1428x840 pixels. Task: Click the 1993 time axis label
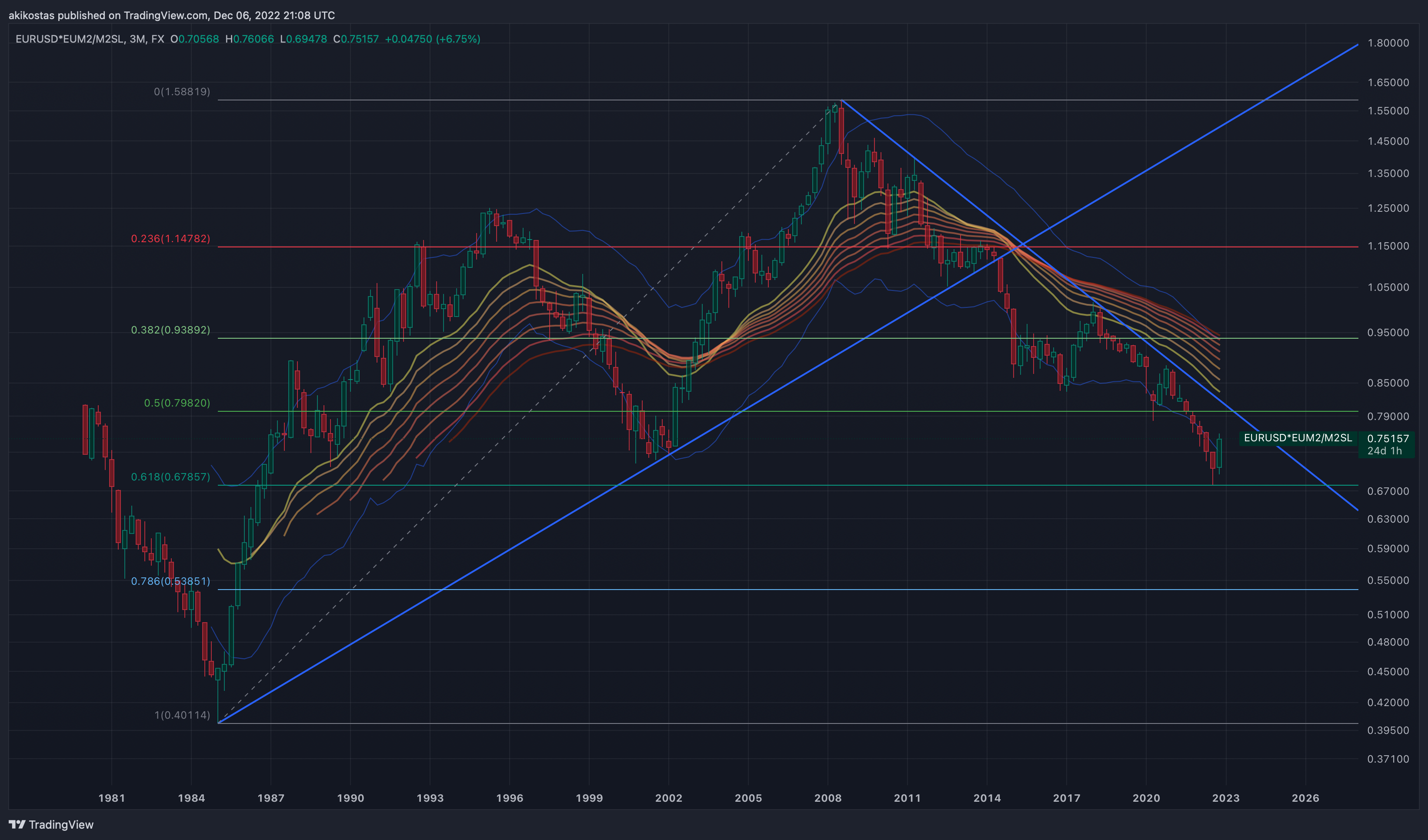(x=430, y=798)
